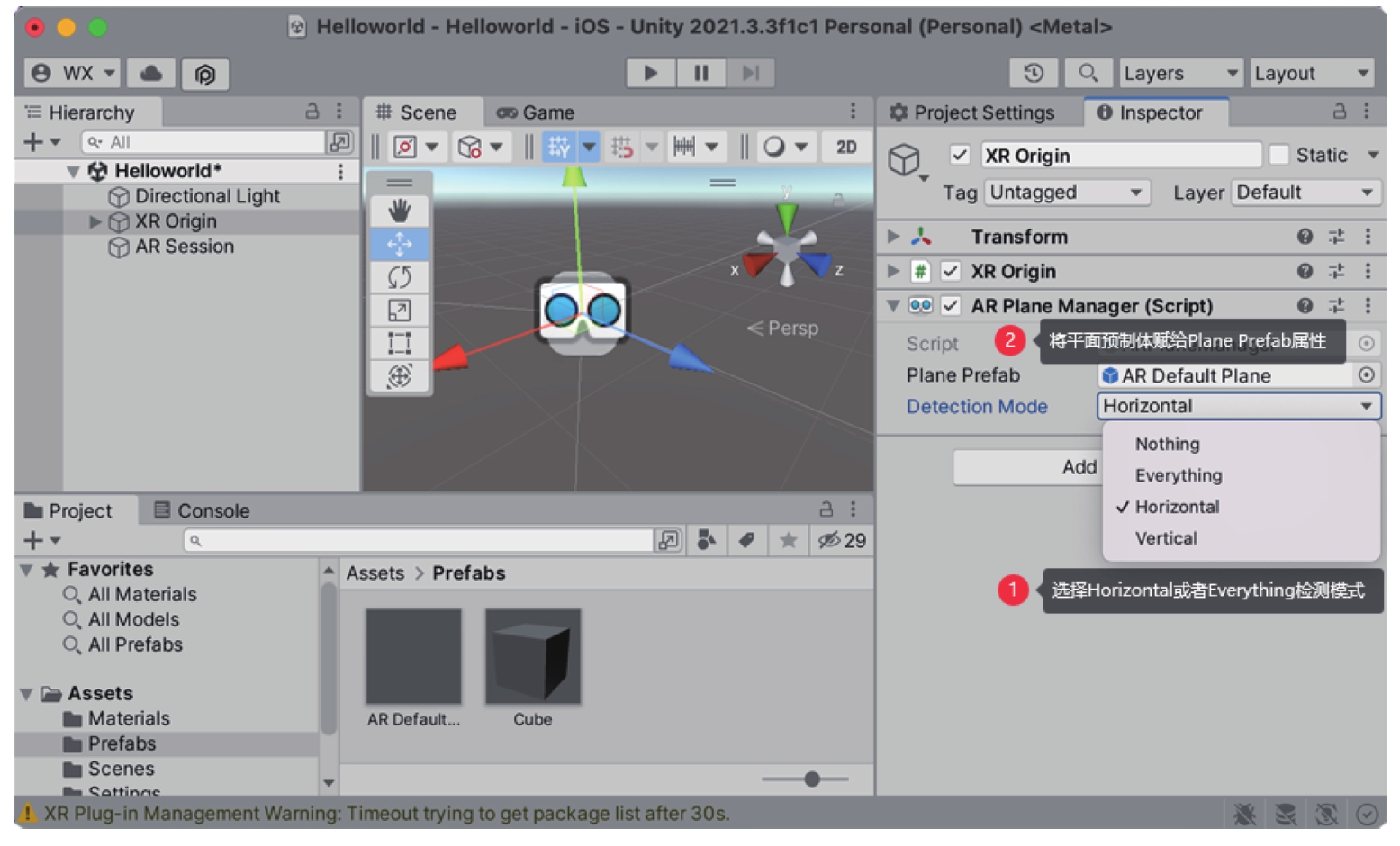This screenshot has width=1400, height=846.
Task: Toggle the 2D view button
Action: (x=846, y=147)
